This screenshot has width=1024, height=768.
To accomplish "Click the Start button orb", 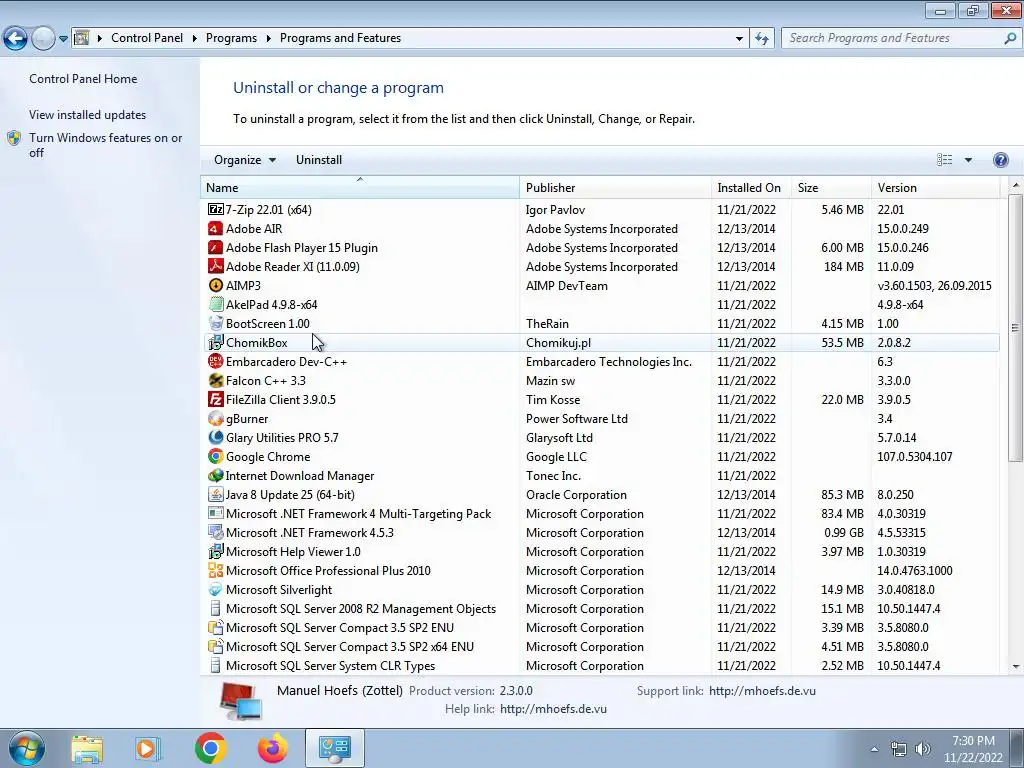I will [x=26, y=748].
